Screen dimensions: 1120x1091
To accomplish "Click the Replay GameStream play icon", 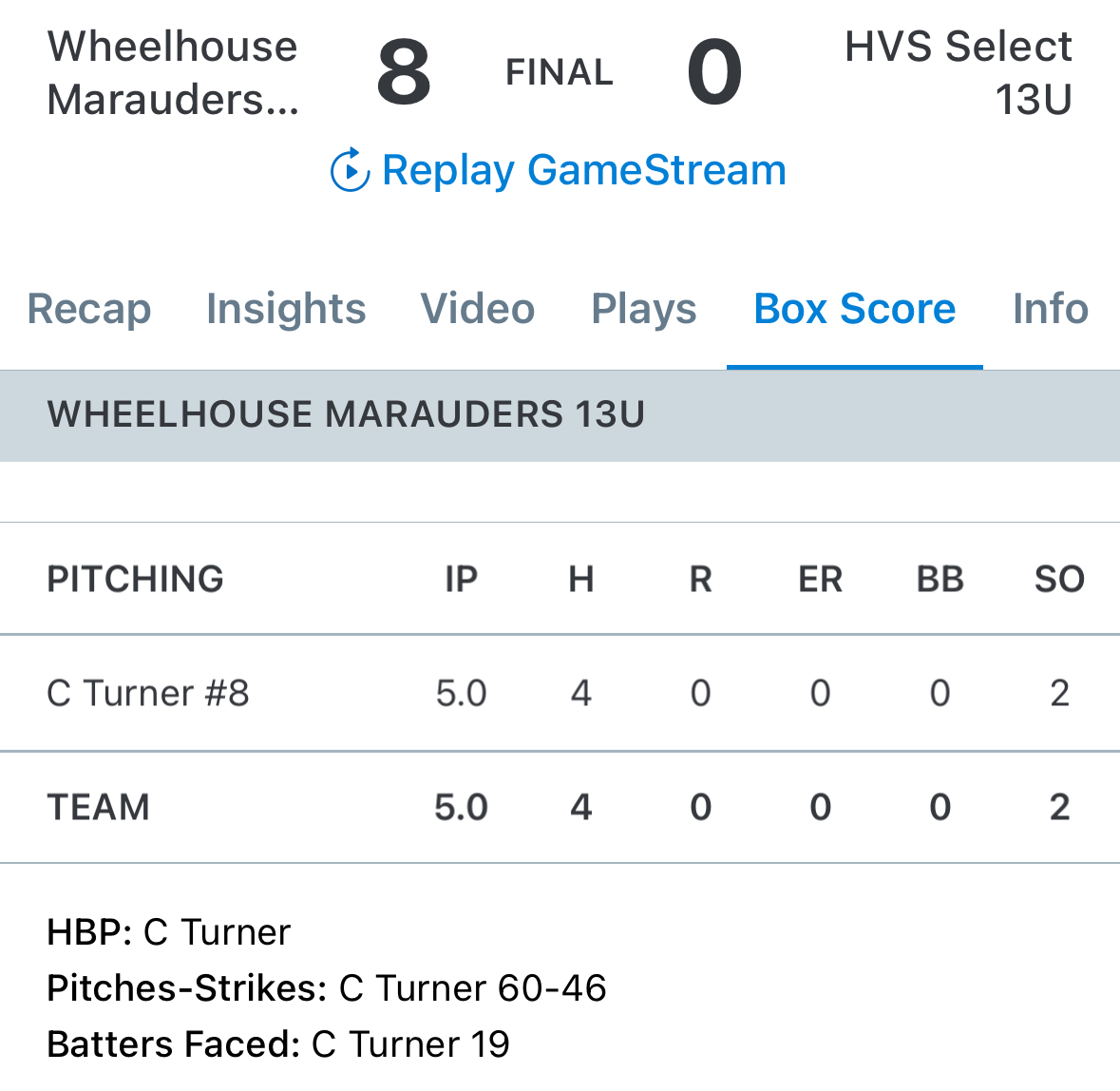I will (x=350, y=171).
